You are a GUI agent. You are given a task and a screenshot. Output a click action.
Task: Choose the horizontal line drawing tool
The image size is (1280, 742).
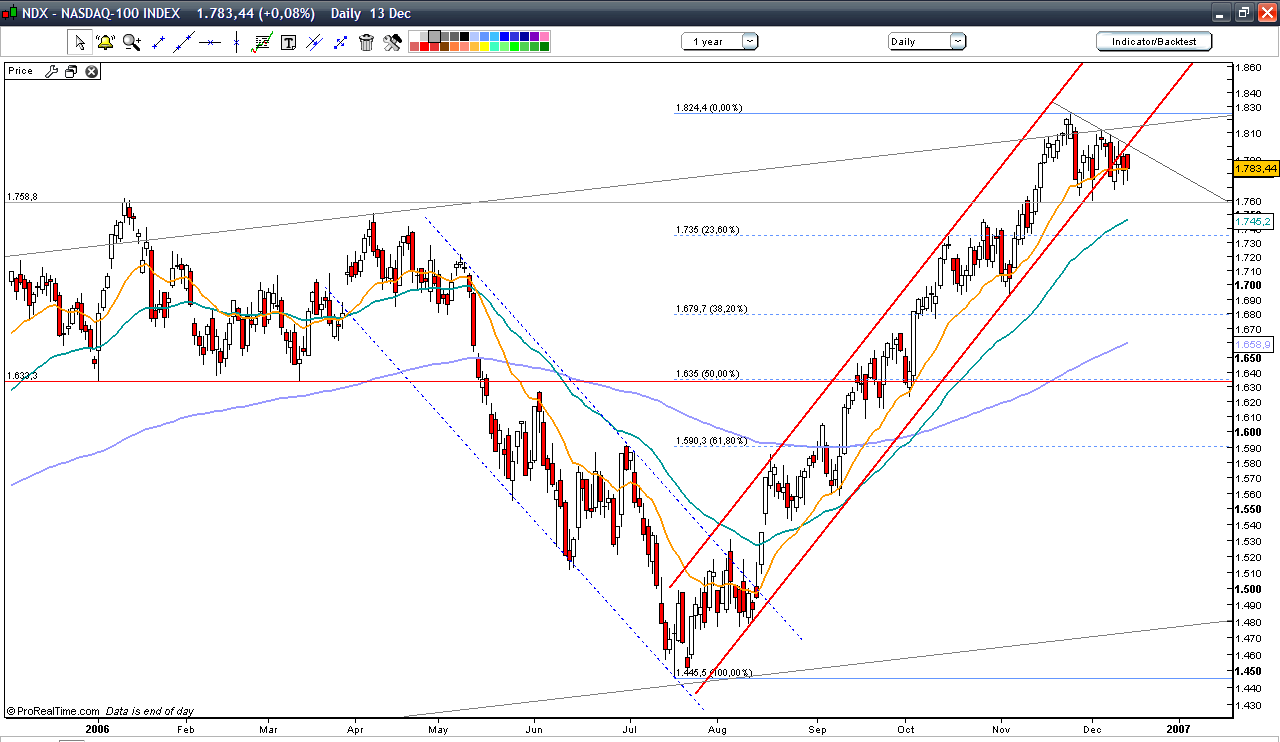(x=210, y=42)
